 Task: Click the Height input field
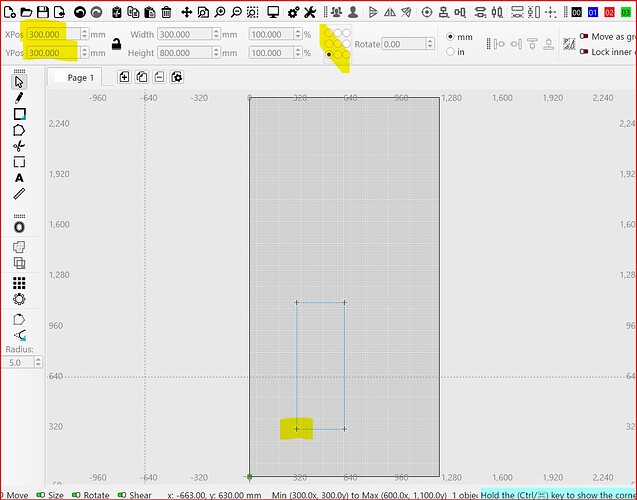(185, 53)
